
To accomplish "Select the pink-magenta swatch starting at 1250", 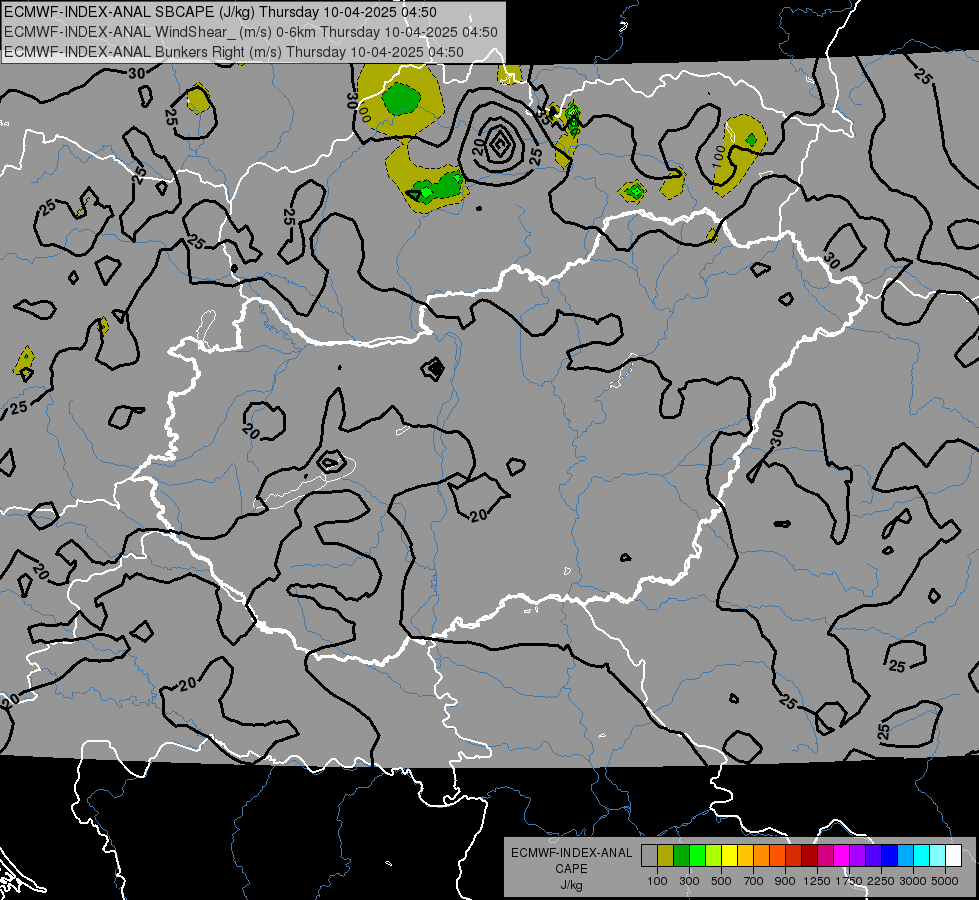I will point(825,856).
